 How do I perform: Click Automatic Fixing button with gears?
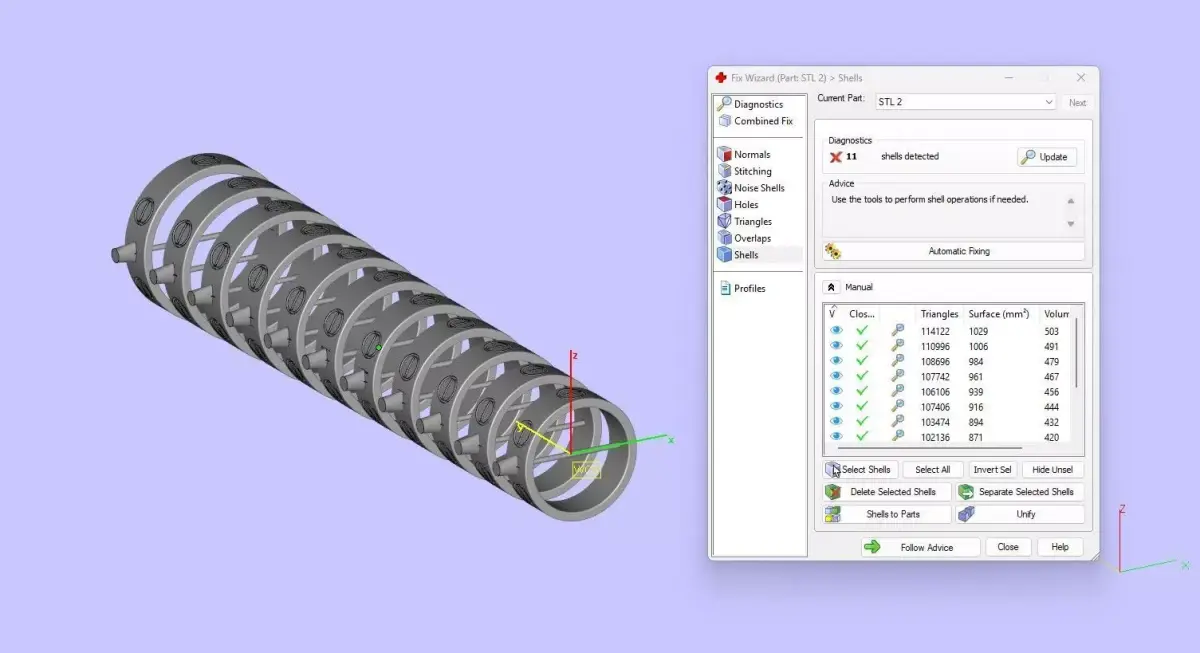point(953,251)
